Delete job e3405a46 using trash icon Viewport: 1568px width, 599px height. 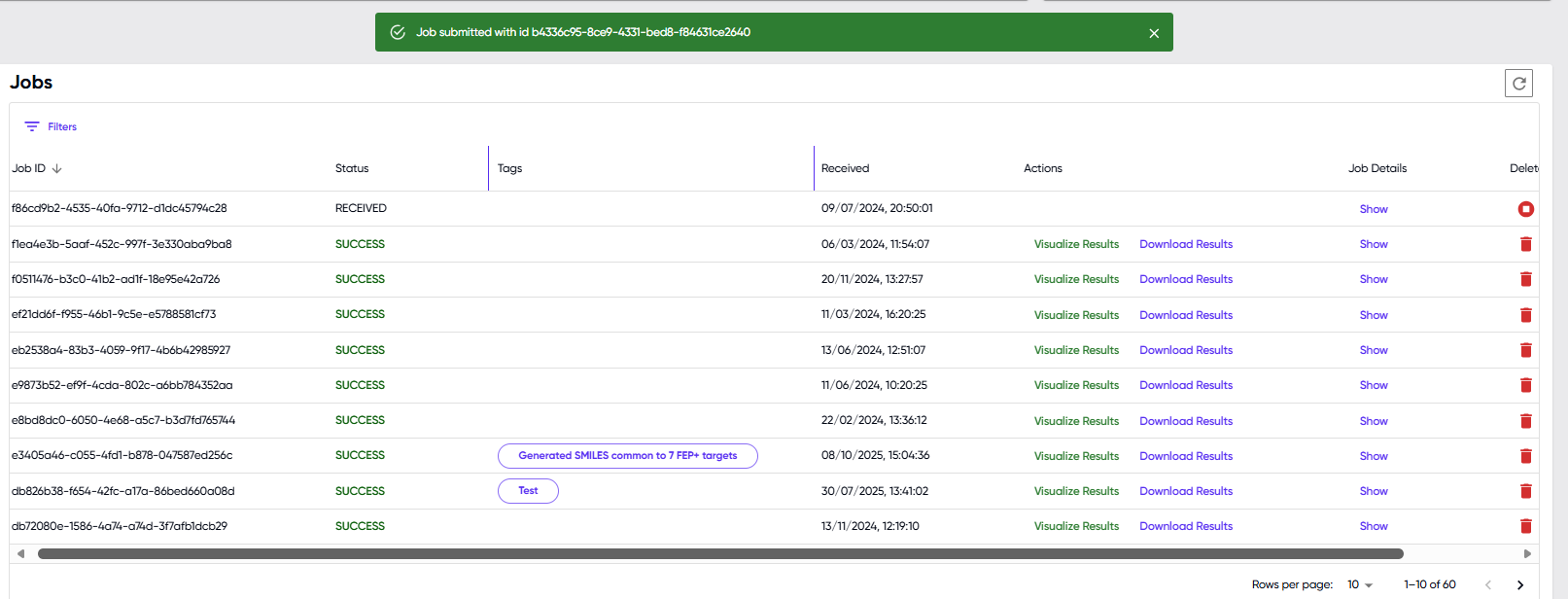pos(1525,456)
